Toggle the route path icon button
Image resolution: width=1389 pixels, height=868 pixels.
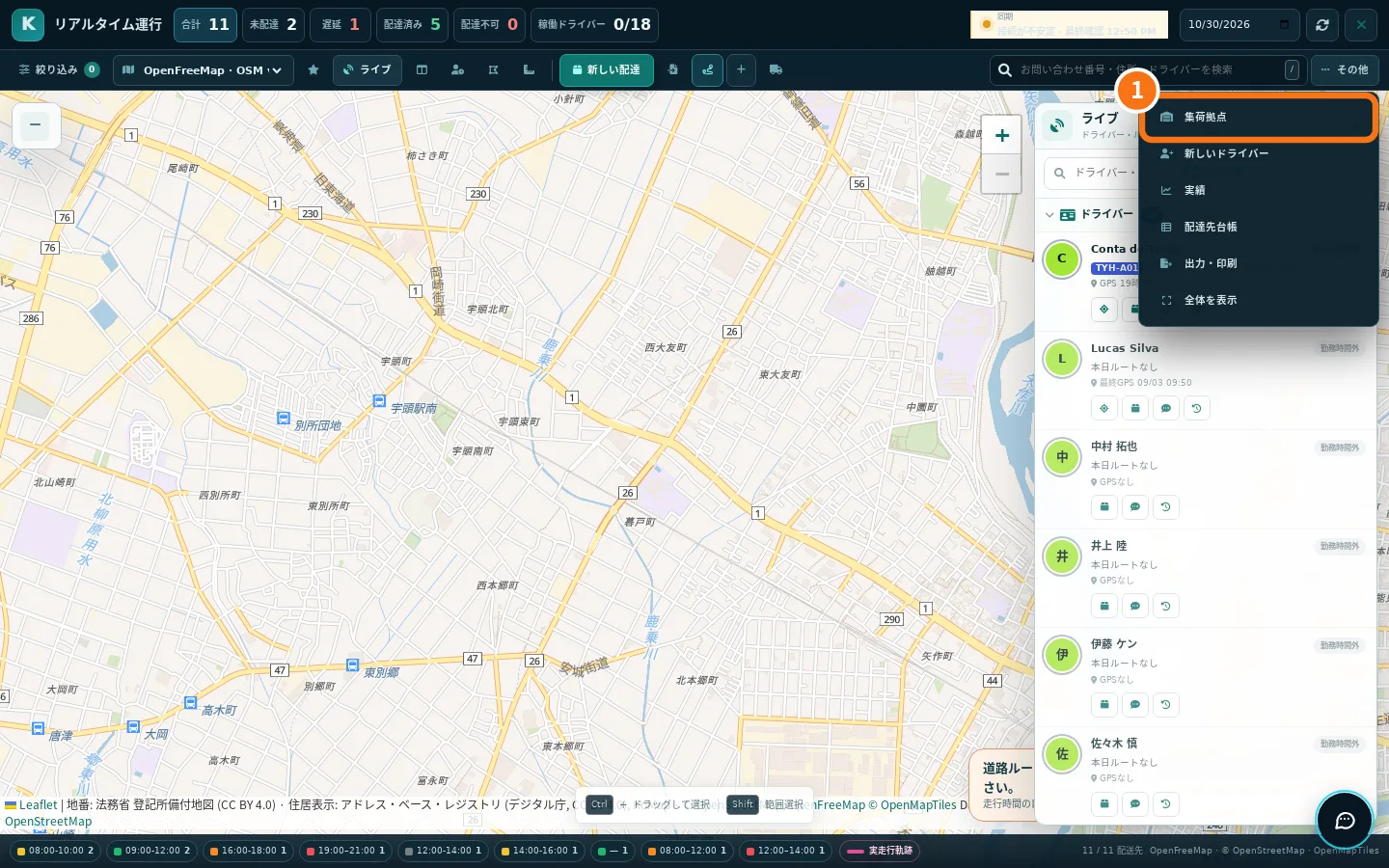707,70
